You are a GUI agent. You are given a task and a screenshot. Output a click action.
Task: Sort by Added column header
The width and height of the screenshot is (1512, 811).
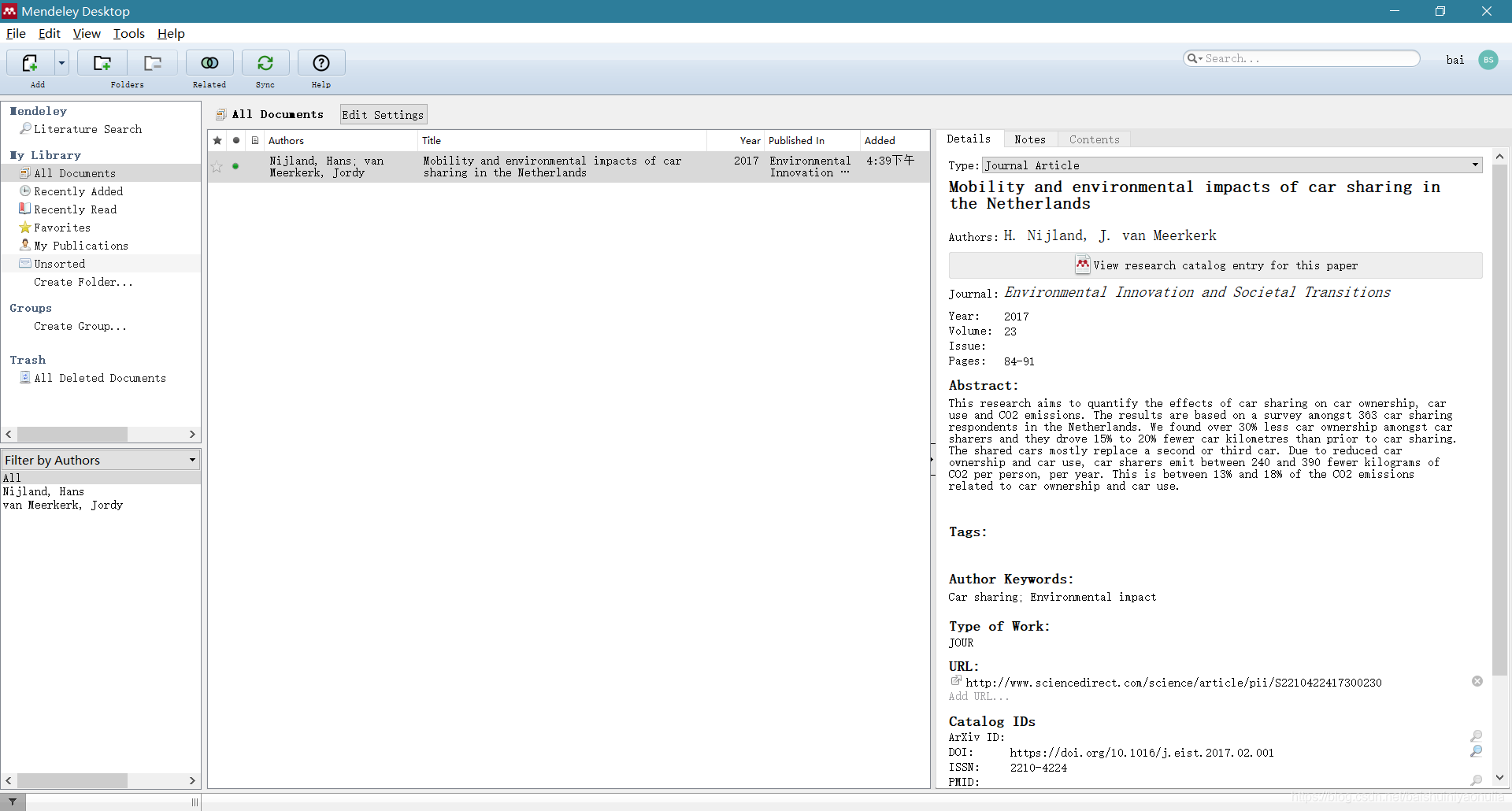pos(895,140)
